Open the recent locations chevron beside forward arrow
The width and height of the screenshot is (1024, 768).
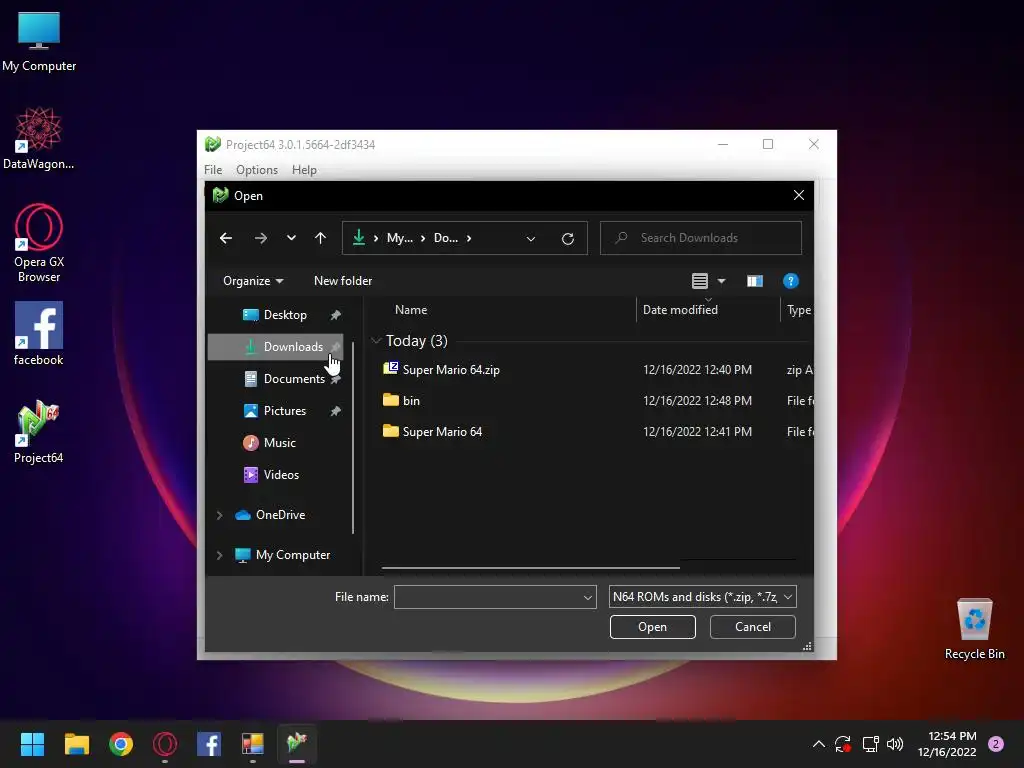click(291, 238)
